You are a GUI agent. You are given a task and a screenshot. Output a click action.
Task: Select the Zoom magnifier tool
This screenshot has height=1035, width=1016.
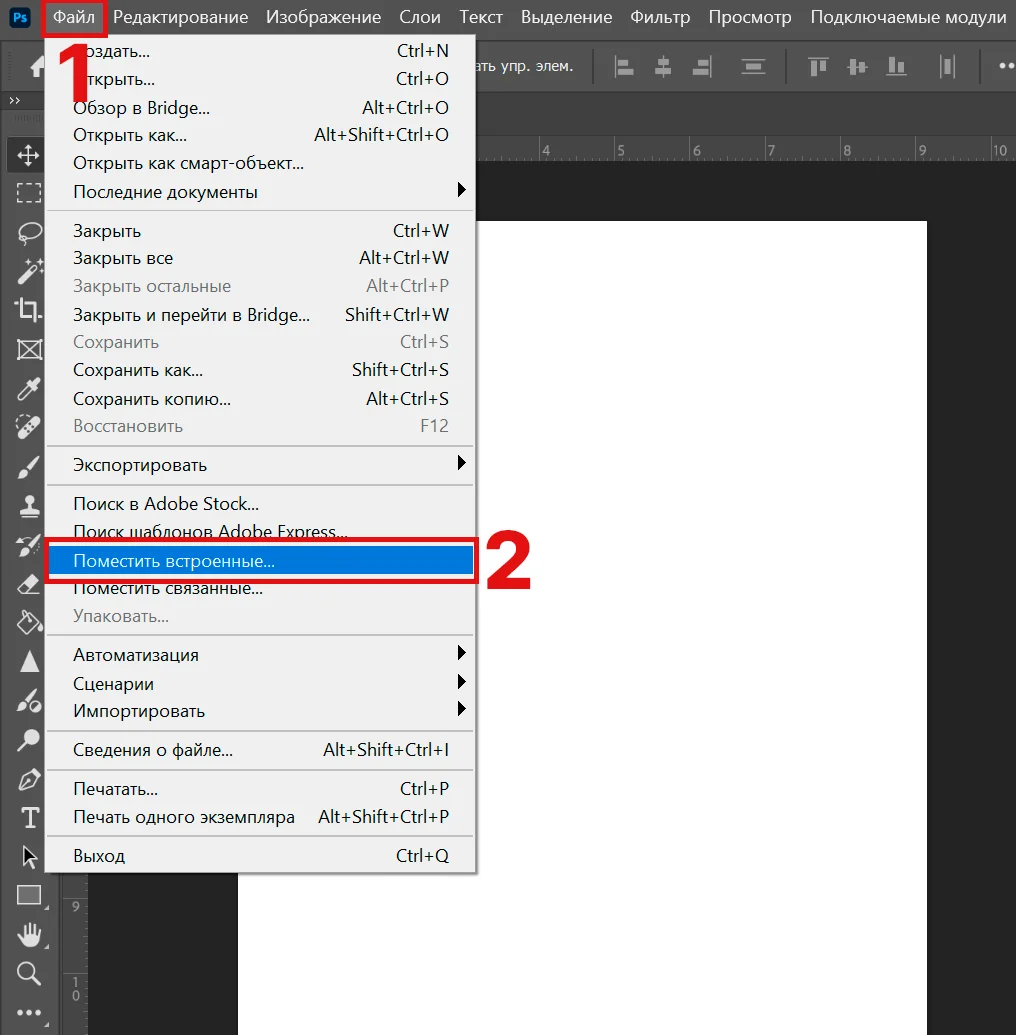(x=28, y=973)
